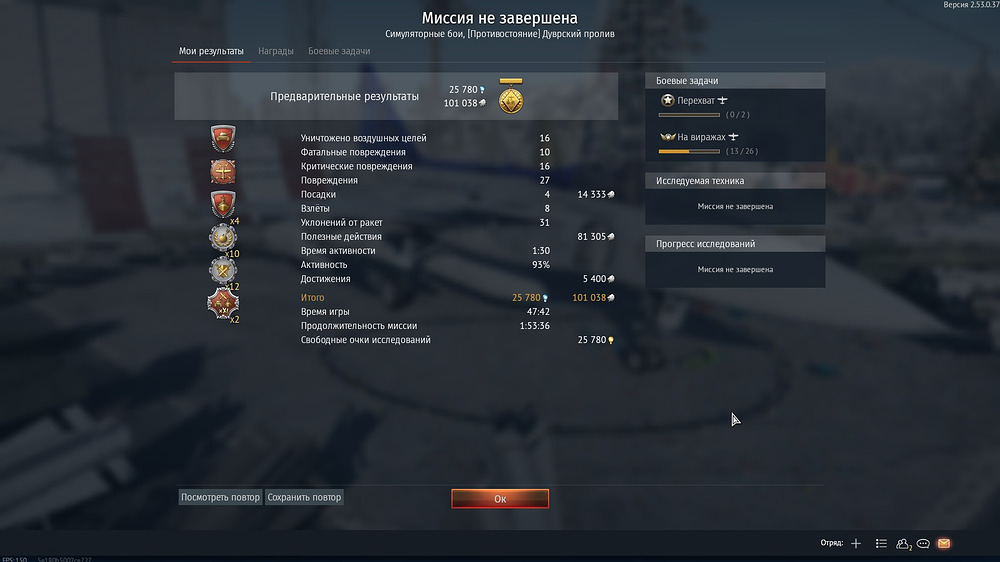This screenshot has height=562, width=1000.
Task: Add a squad member with plus icon
Action: point(856,544)
